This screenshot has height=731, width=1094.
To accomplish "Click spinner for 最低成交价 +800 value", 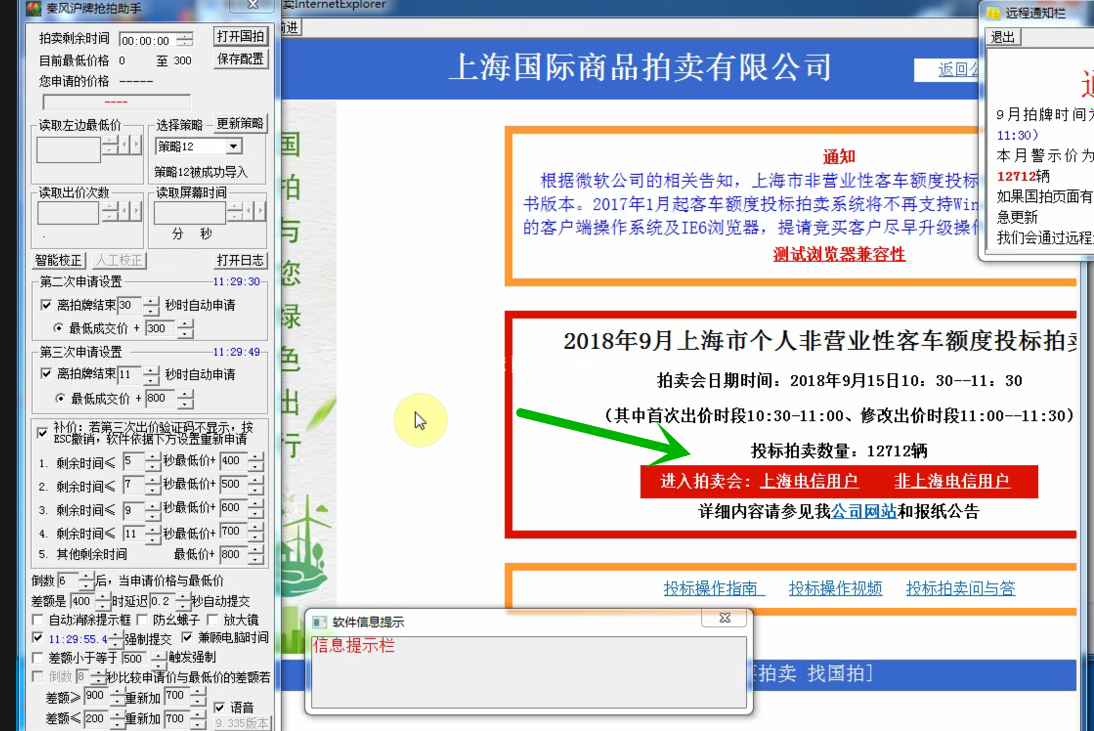I will tap(185, 399).
